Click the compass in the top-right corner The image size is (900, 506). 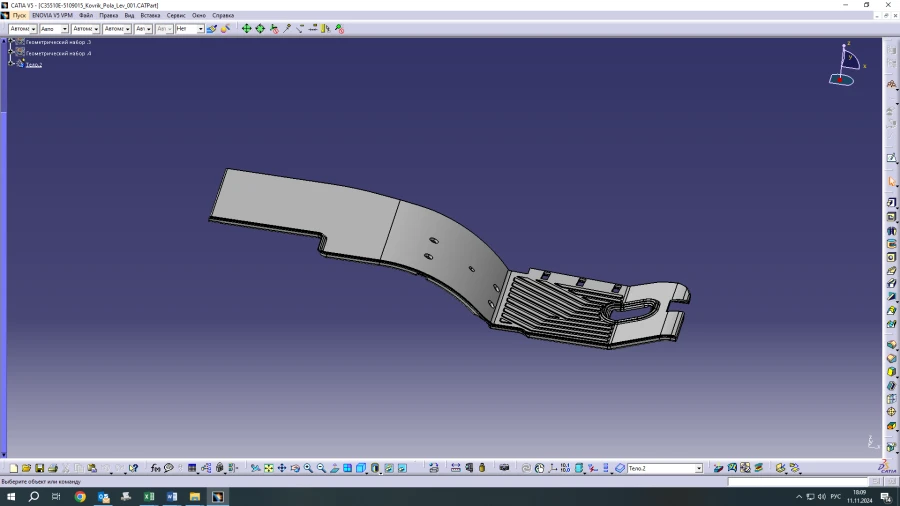coord(845,63)
